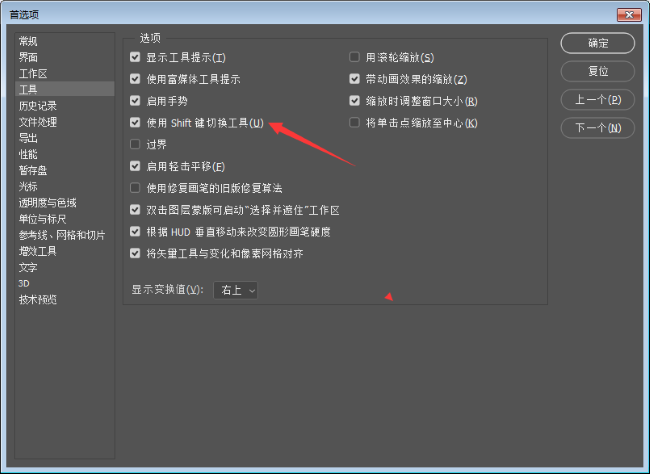Toggle 带动画效果的缩放(Z) checkbox

click(x=354, y=79)
